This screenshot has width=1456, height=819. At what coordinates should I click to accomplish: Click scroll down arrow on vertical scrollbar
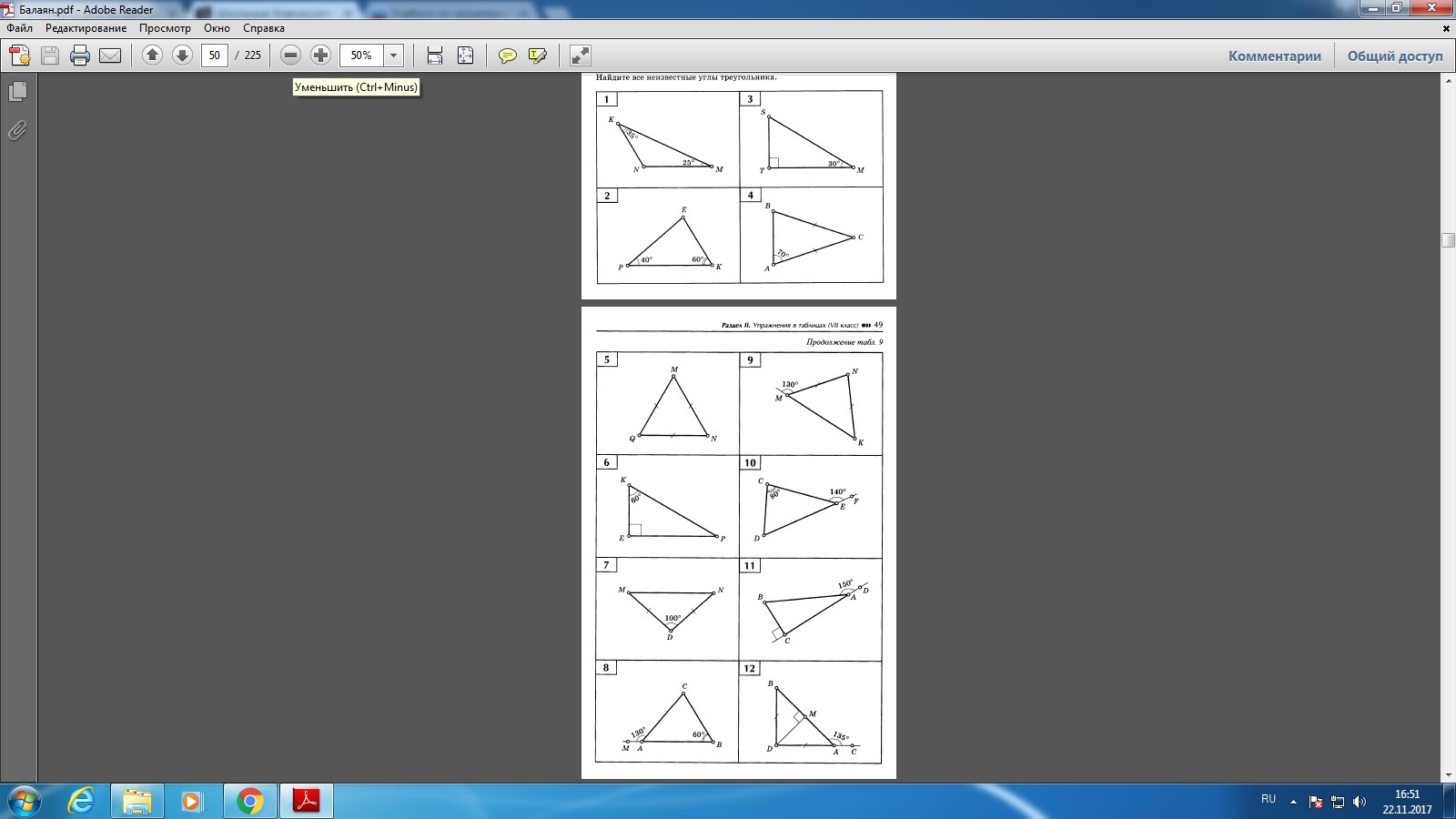1448,775
